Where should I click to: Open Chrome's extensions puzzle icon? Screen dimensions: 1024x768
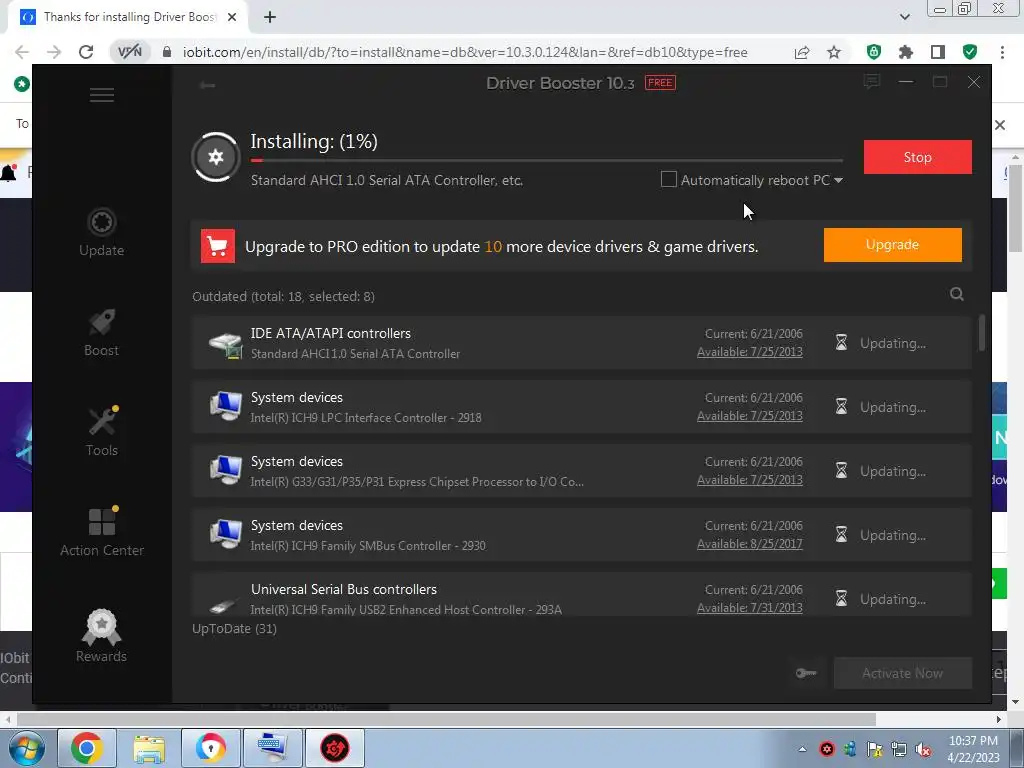906,52
